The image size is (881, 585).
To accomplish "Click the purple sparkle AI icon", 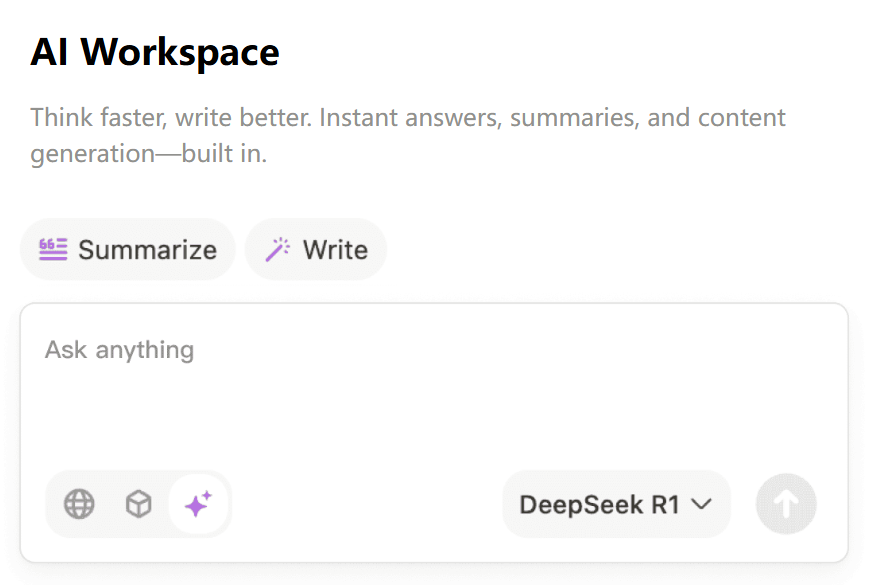I will (x=198, y=504).
